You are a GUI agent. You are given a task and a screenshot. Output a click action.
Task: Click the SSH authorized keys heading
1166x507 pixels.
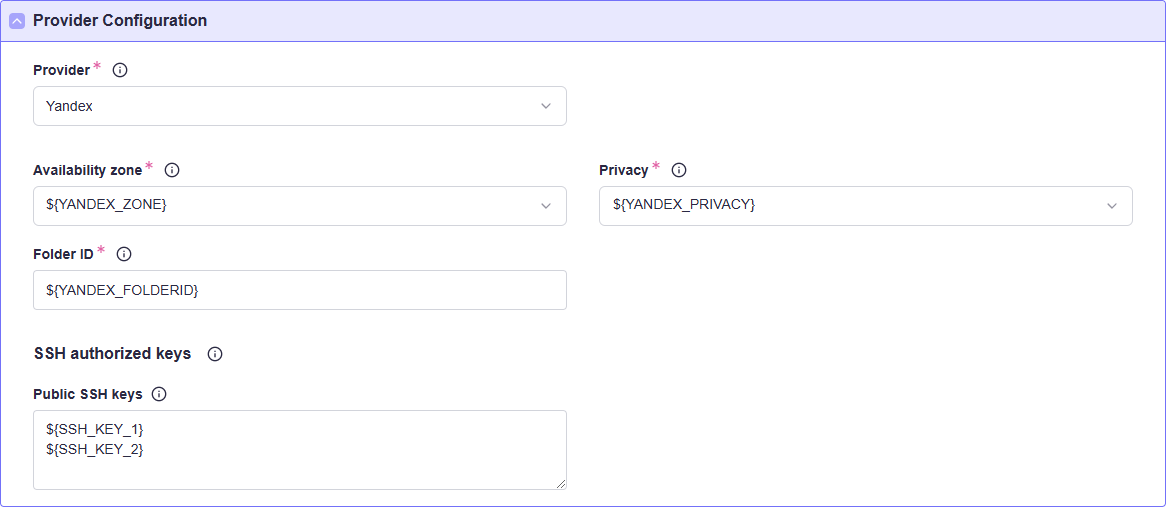coord(112,354)
